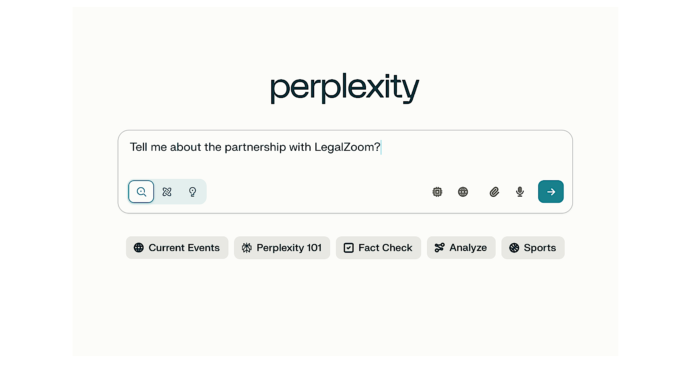Viewport: 678px width, 381px height.
Task: Open the search sources globe icon
Action: 463,192
